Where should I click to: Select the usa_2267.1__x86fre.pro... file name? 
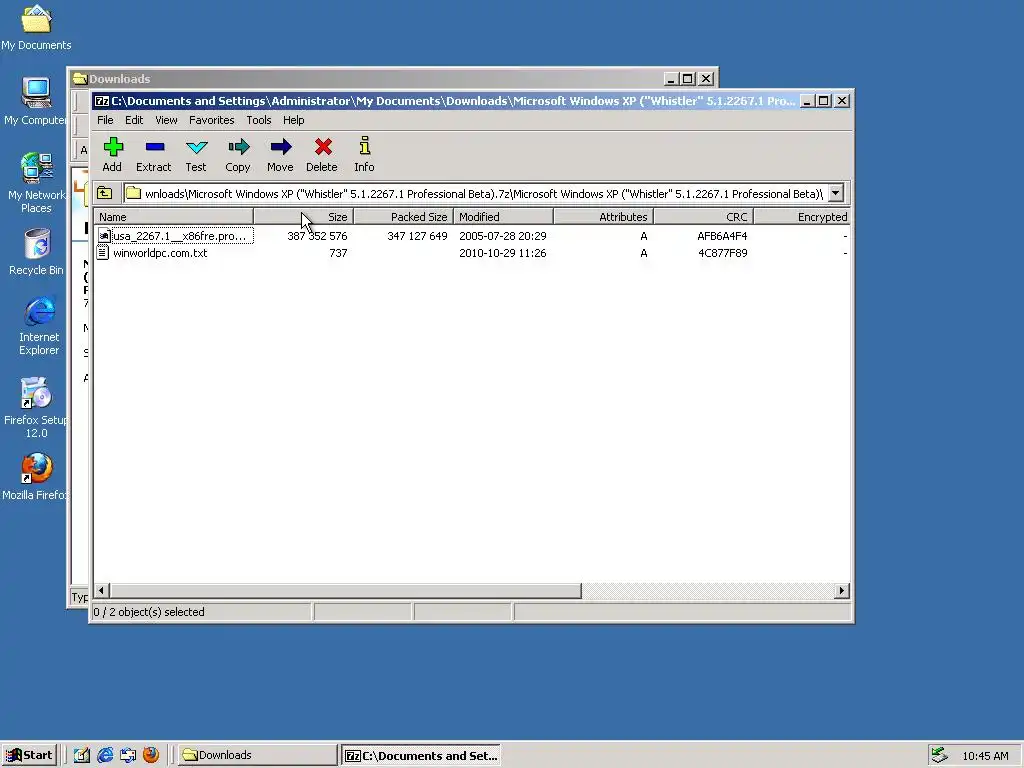[180, 236]
